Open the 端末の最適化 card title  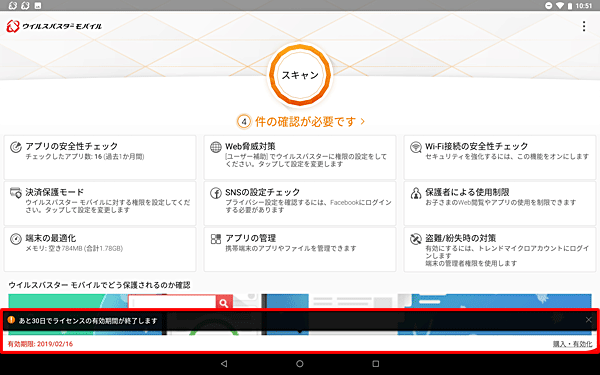tap(51, 238)
